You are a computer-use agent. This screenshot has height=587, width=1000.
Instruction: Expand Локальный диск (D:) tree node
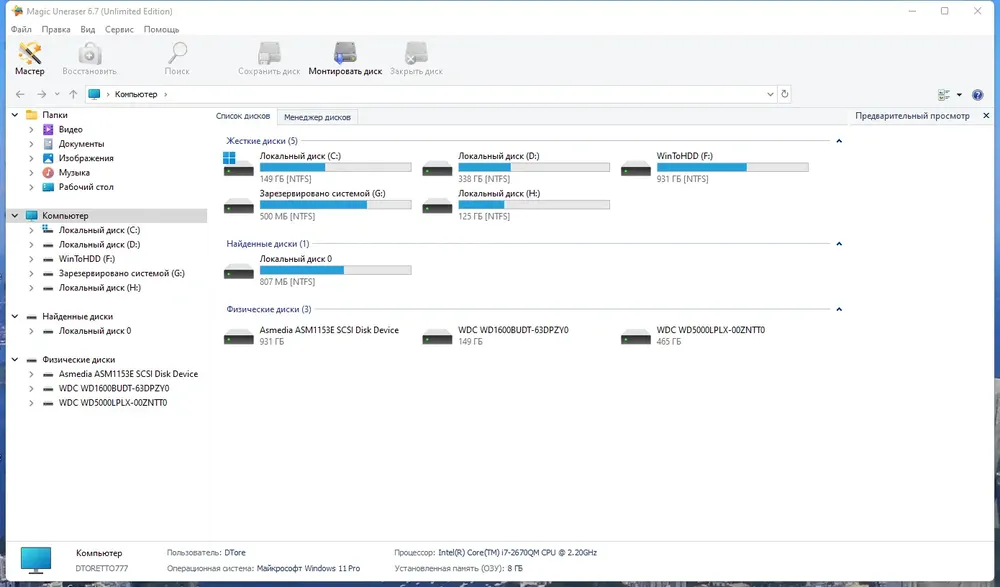[31, 245]
